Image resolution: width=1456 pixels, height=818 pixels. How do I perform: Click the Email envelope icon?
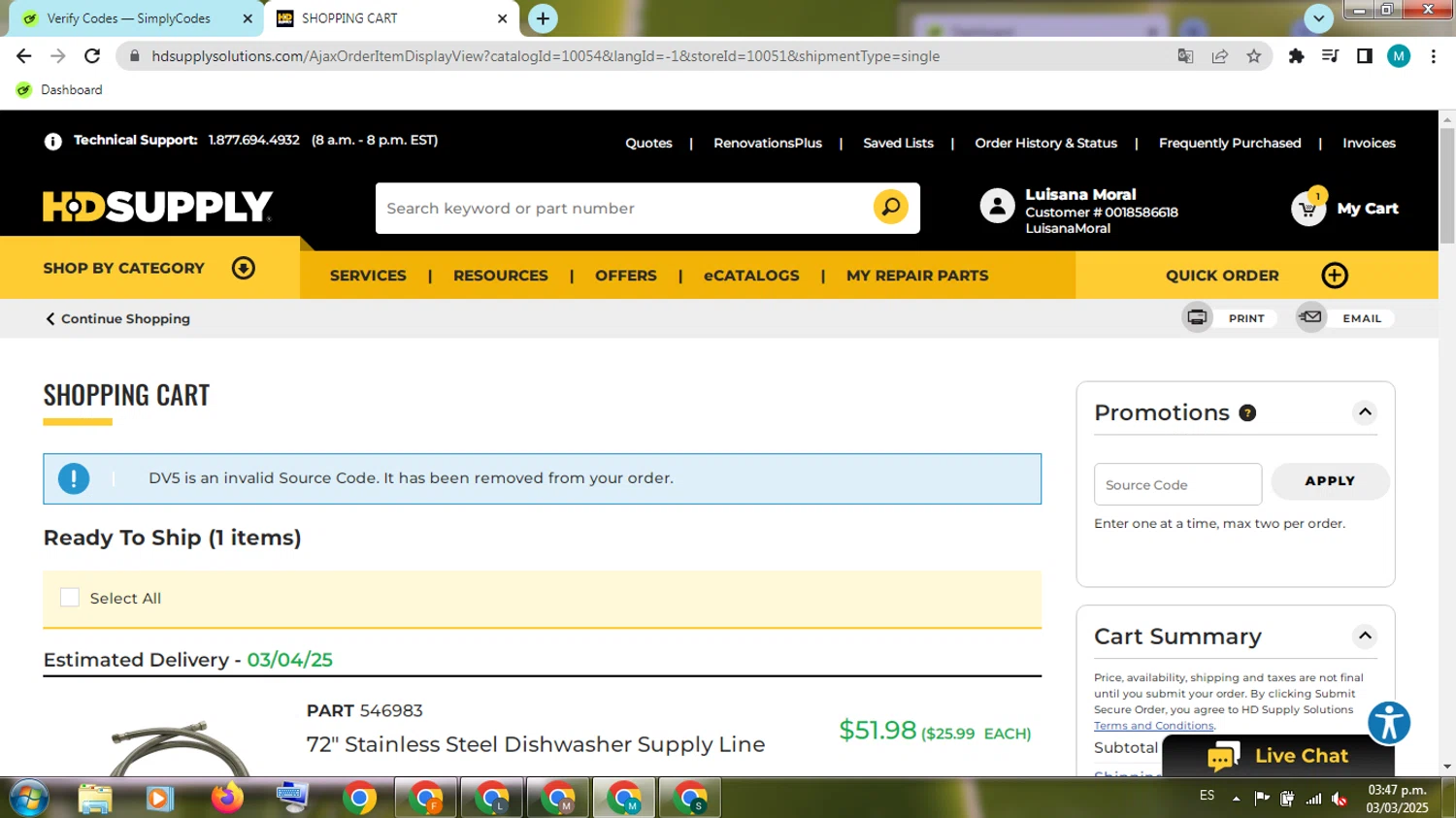pyautogui.click(x=1310, y=317)
